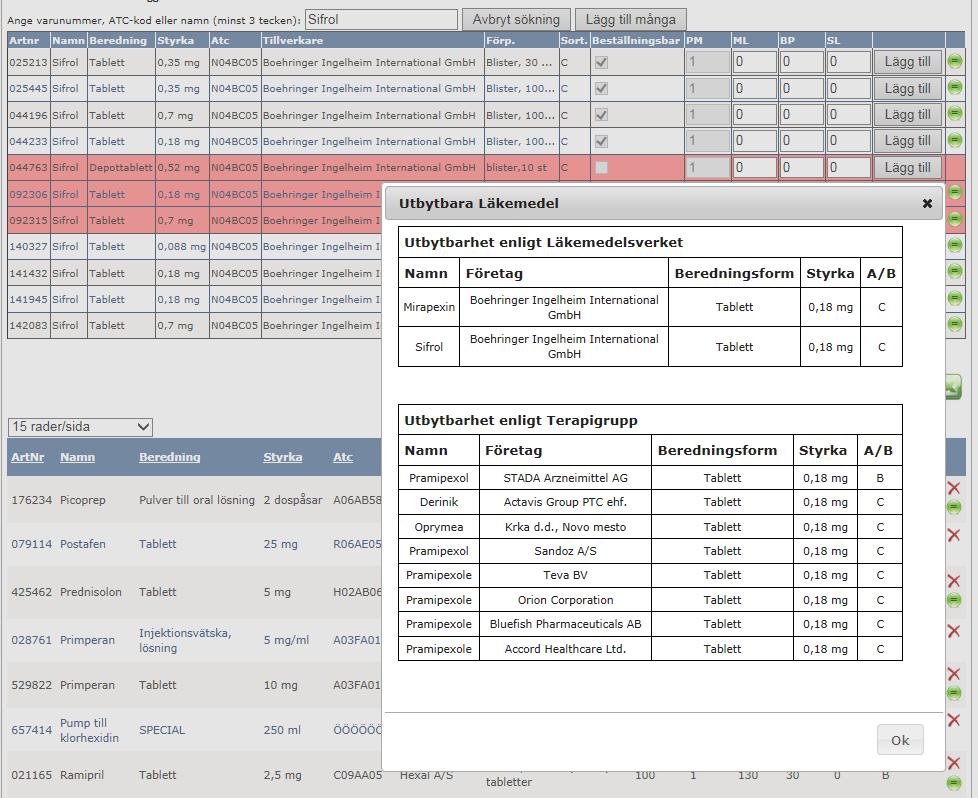The width and height of the screenshot is (978, 798).
Task: Remove Ramipril row with red X
Action: click(x=954, y=762)
